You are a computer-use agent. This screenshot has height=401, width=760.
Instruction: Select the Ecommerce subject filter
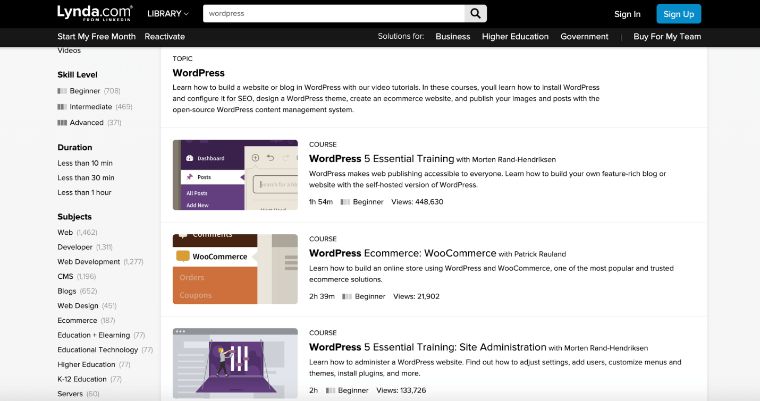[x=78, y=320]
